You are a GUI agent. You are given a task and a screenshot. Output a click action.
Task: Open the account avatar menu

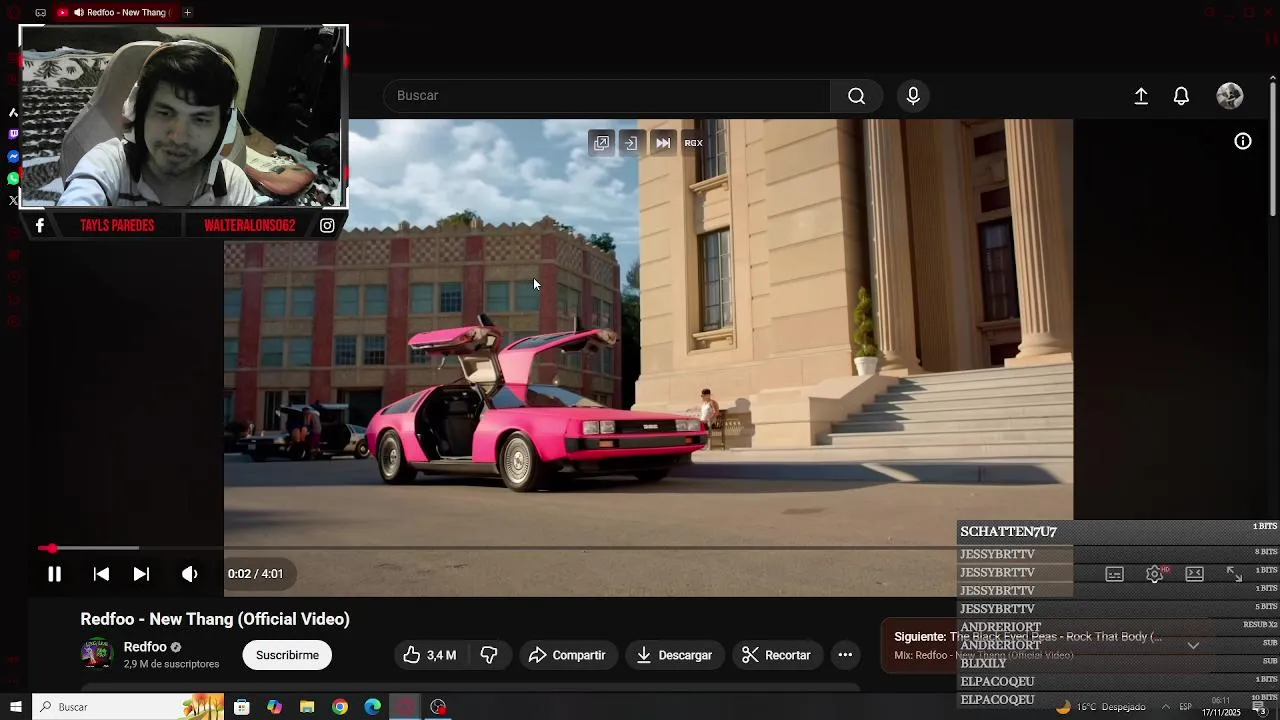coord(1230,96)
